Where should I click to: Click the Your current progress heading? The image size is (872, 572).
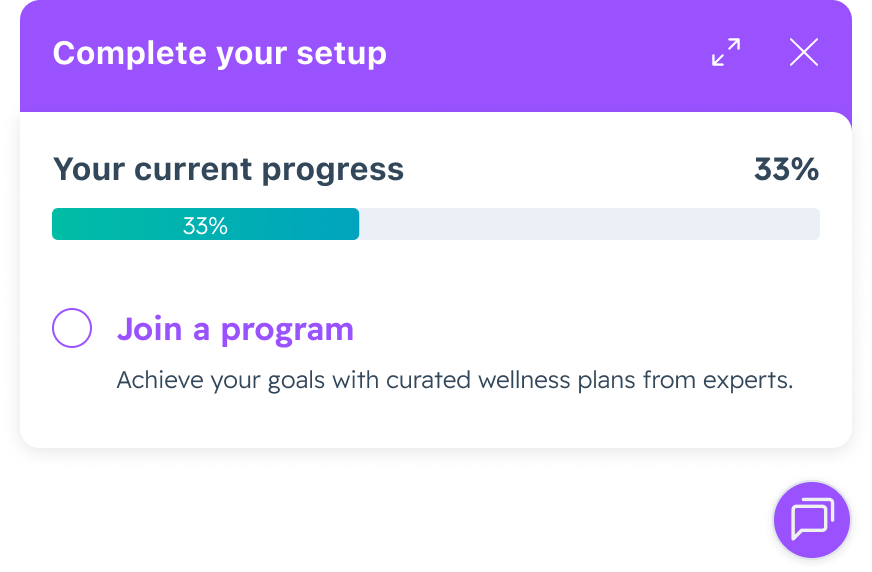point(228,170)
